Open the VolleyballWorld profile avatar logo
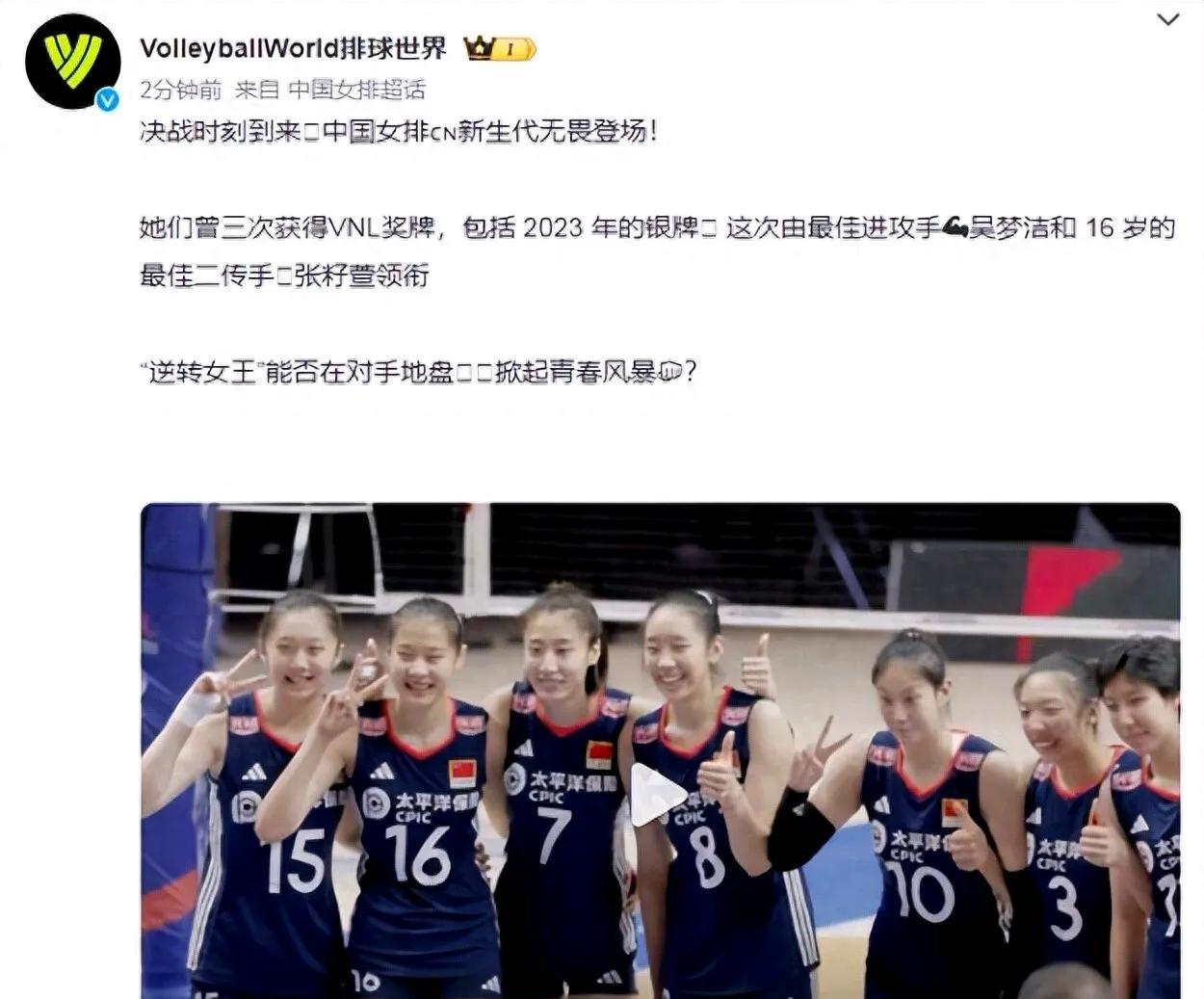 pos(72,61)
